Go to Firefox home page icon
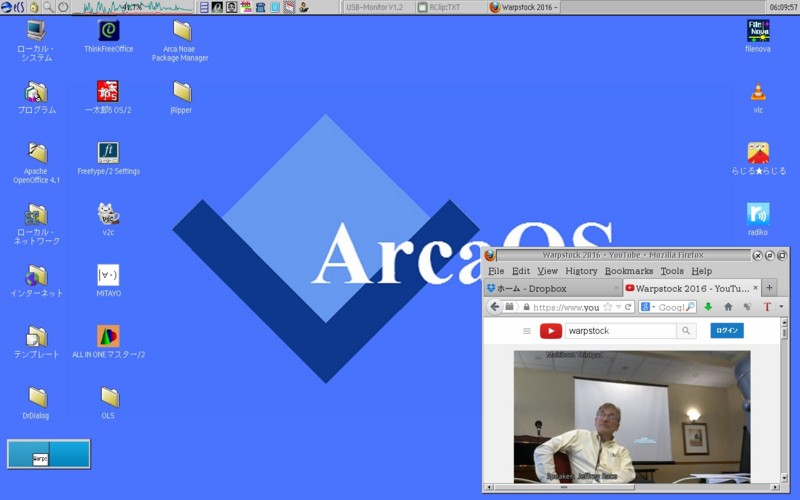 click(728, 307)
